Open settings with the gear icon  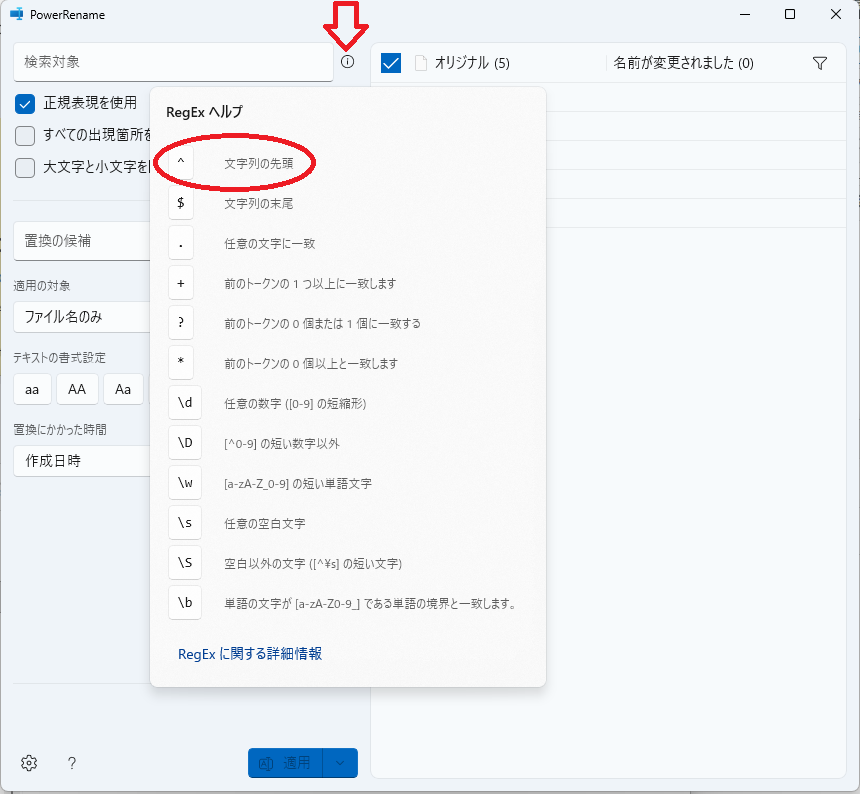point(29,763)
